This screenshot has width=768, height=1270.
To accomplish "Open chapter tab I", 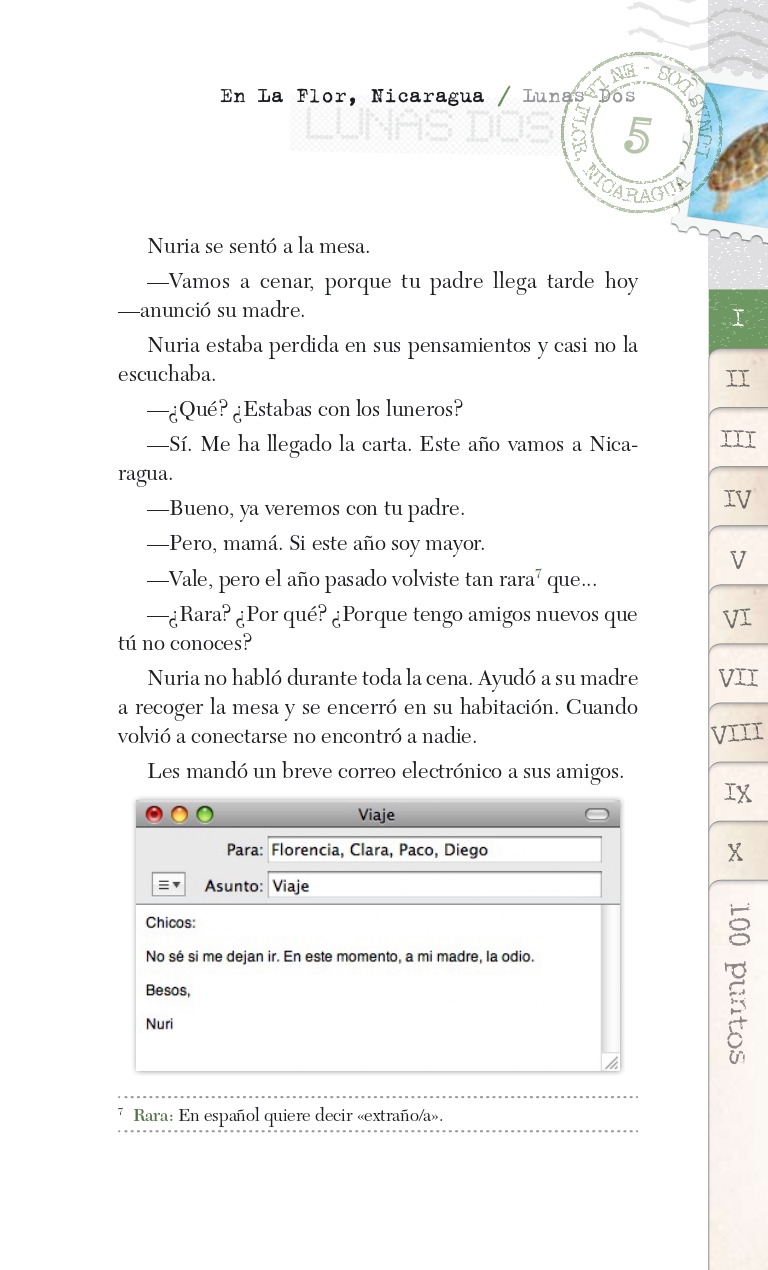I will point(738,319).
